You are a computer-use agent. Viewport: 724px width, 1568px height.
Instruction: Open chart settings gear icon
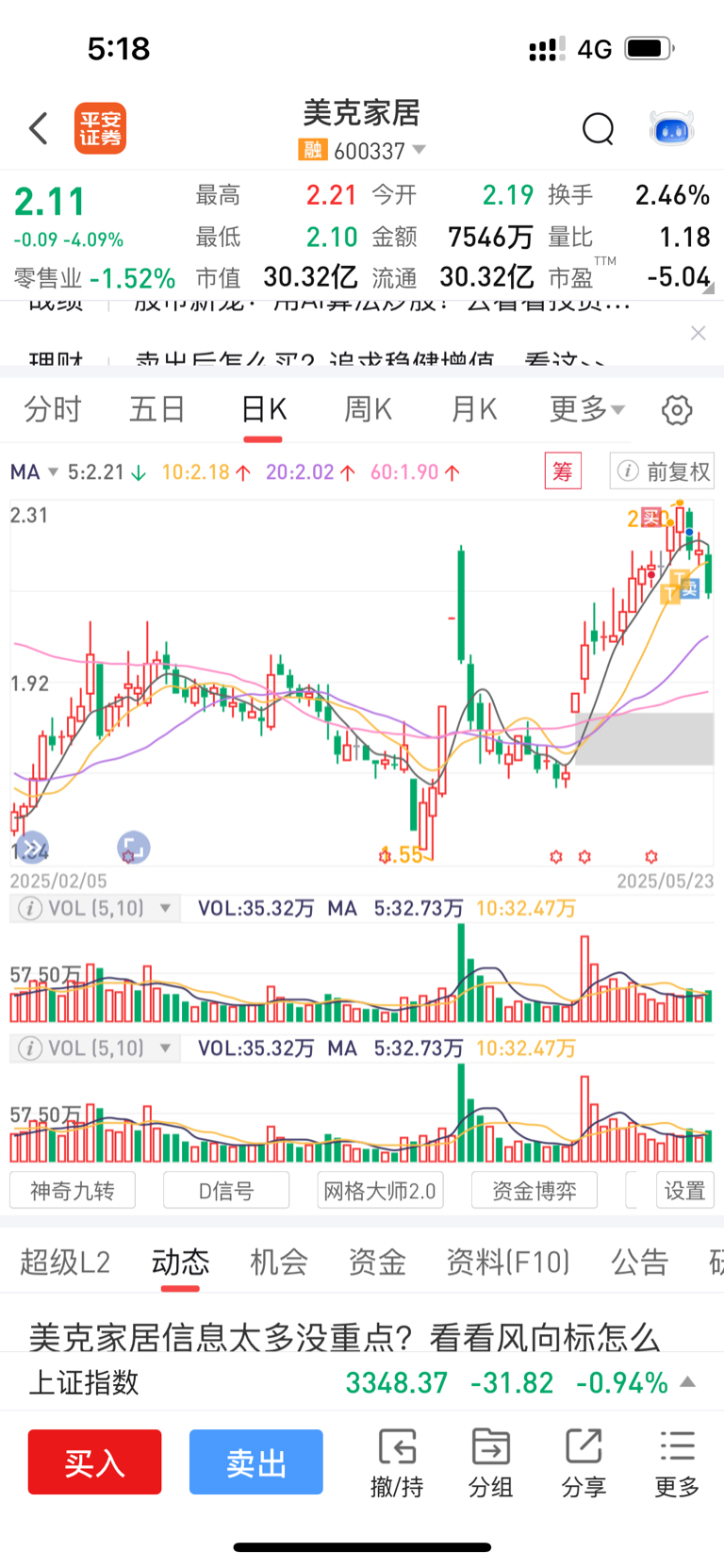(677, 410)
